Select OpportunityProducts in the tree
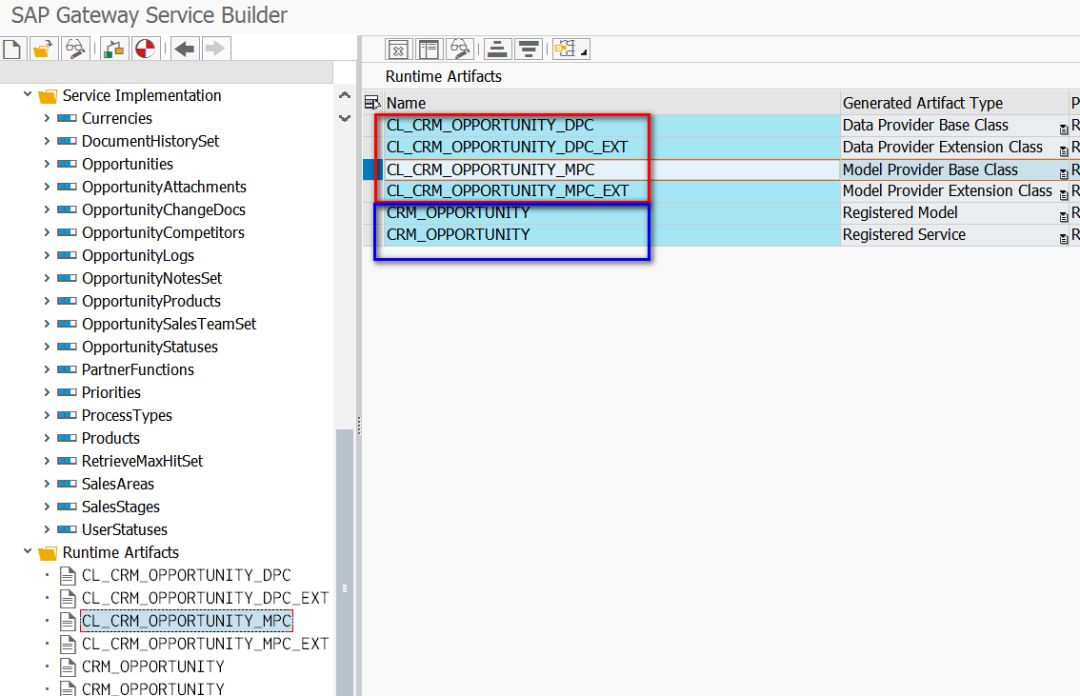The image size is (1080, 696). click(151, 301)
